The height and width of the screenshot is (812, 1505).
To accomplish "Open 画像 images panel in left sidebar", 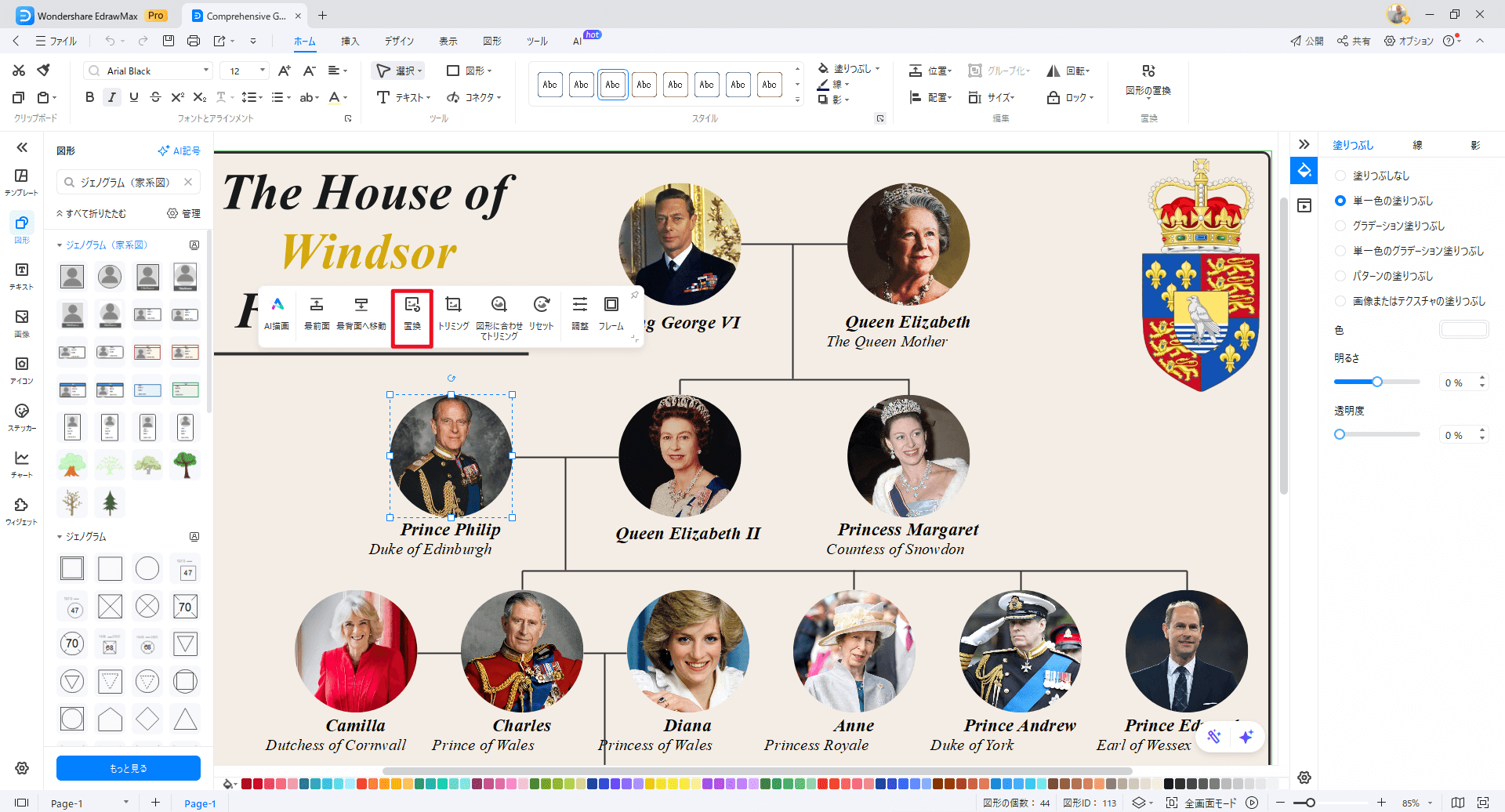I will point(22,323).
